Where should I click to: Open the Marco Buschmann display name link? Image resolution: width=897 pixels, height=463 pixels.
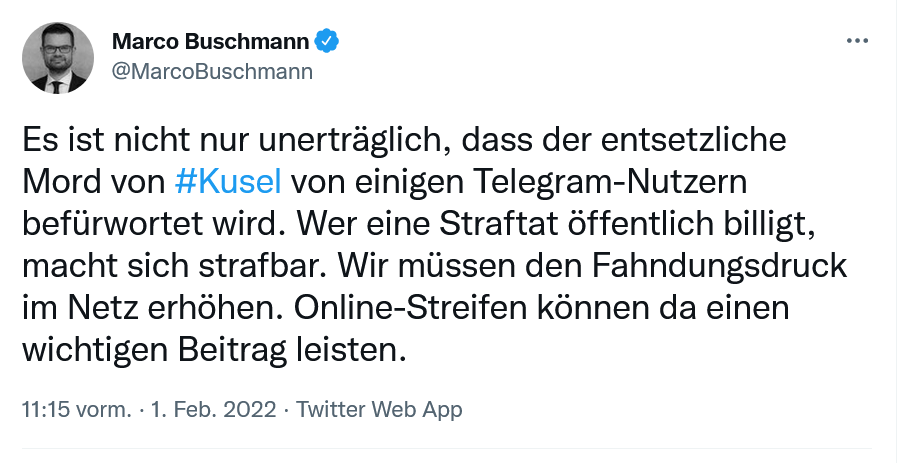210,41
